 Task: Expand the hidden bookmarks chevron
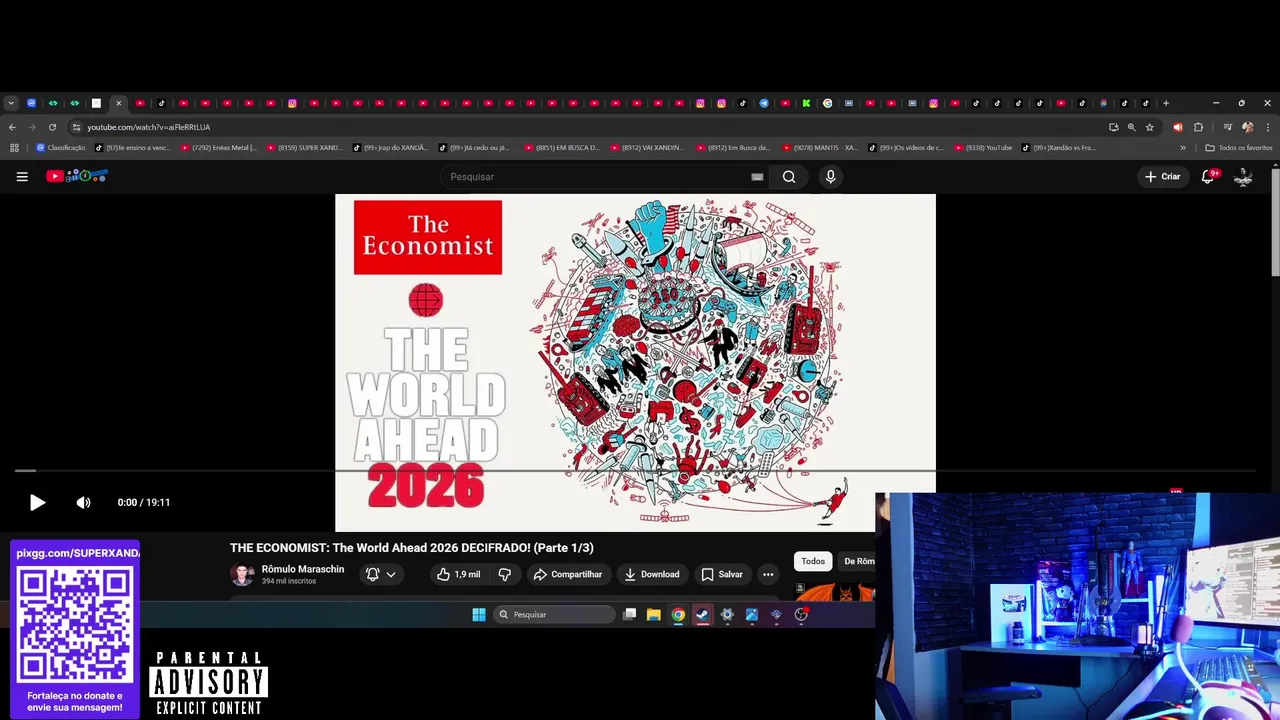point(1183,148)
